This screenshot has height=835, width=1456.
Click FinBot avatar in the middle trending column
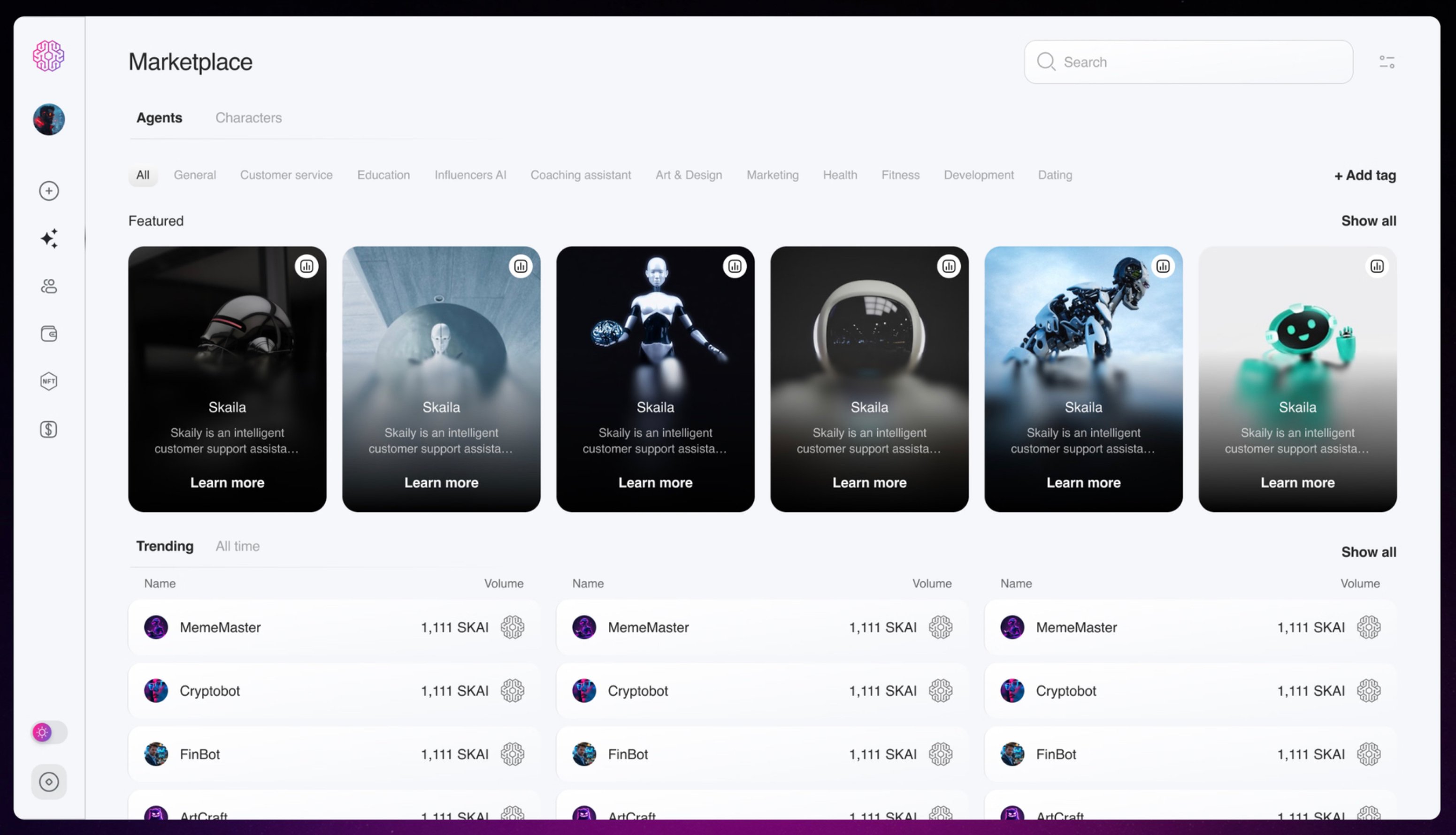tap(584, 754)
